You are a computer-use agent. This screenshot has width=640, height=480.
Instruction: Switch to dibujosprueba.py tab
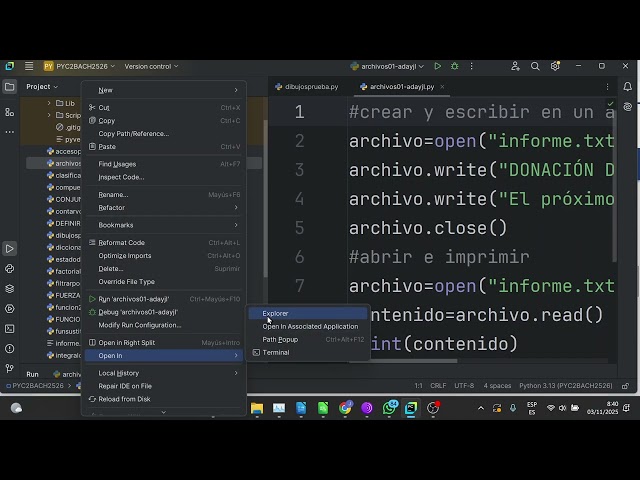click(x=307, y=87)
